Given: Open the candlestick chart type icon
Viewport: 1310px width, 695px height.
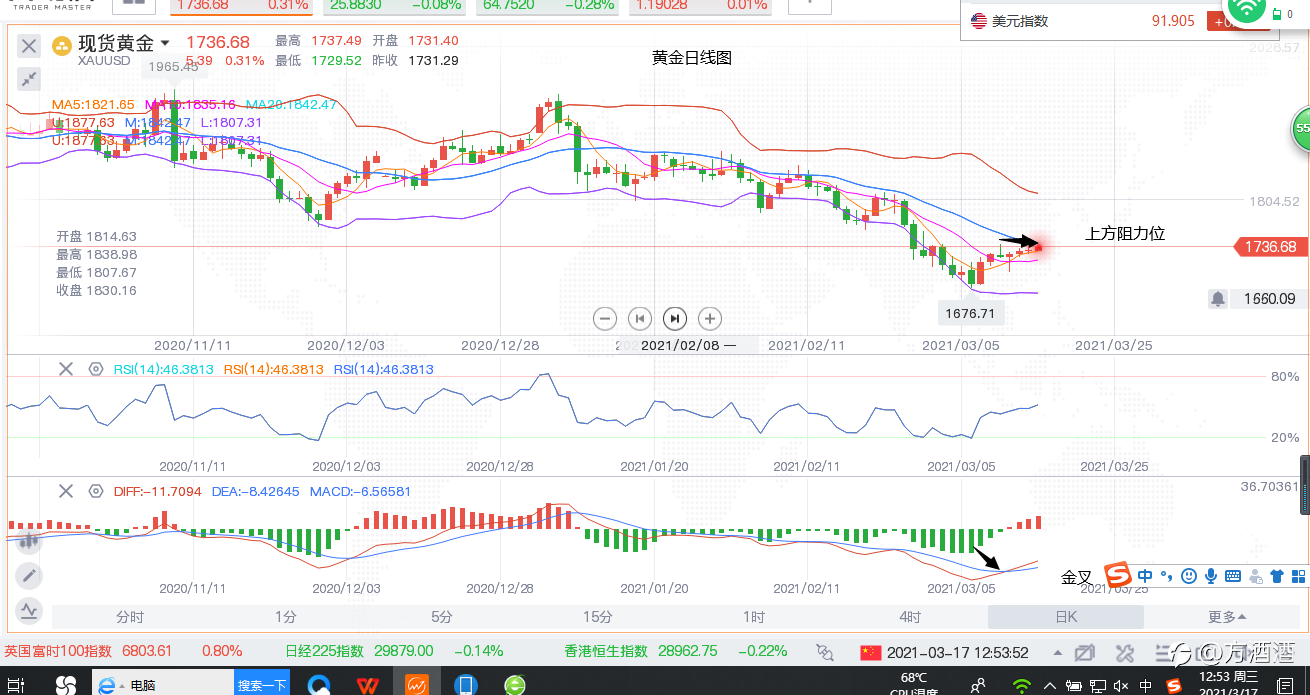Looking at the screenshot, I should pos(28,540).
